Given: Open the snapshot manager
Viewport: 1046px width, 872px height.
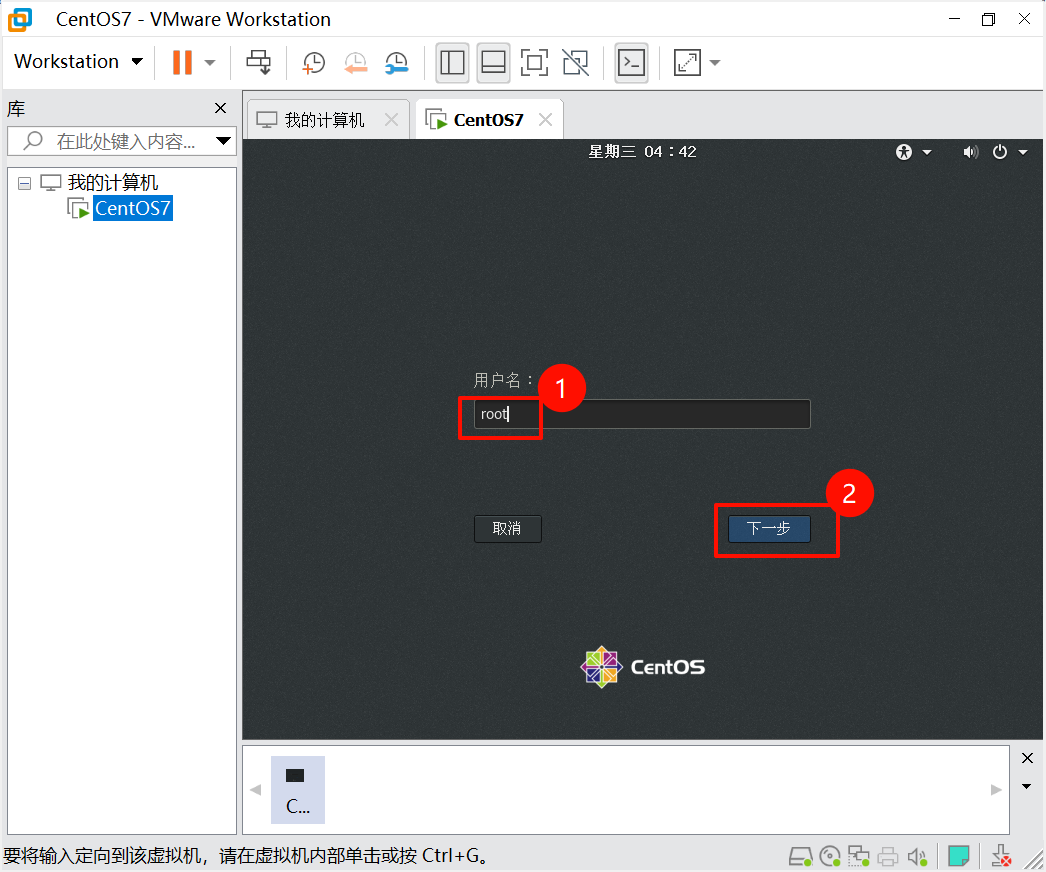Looking at the screenshot, I should coord(397,63).
